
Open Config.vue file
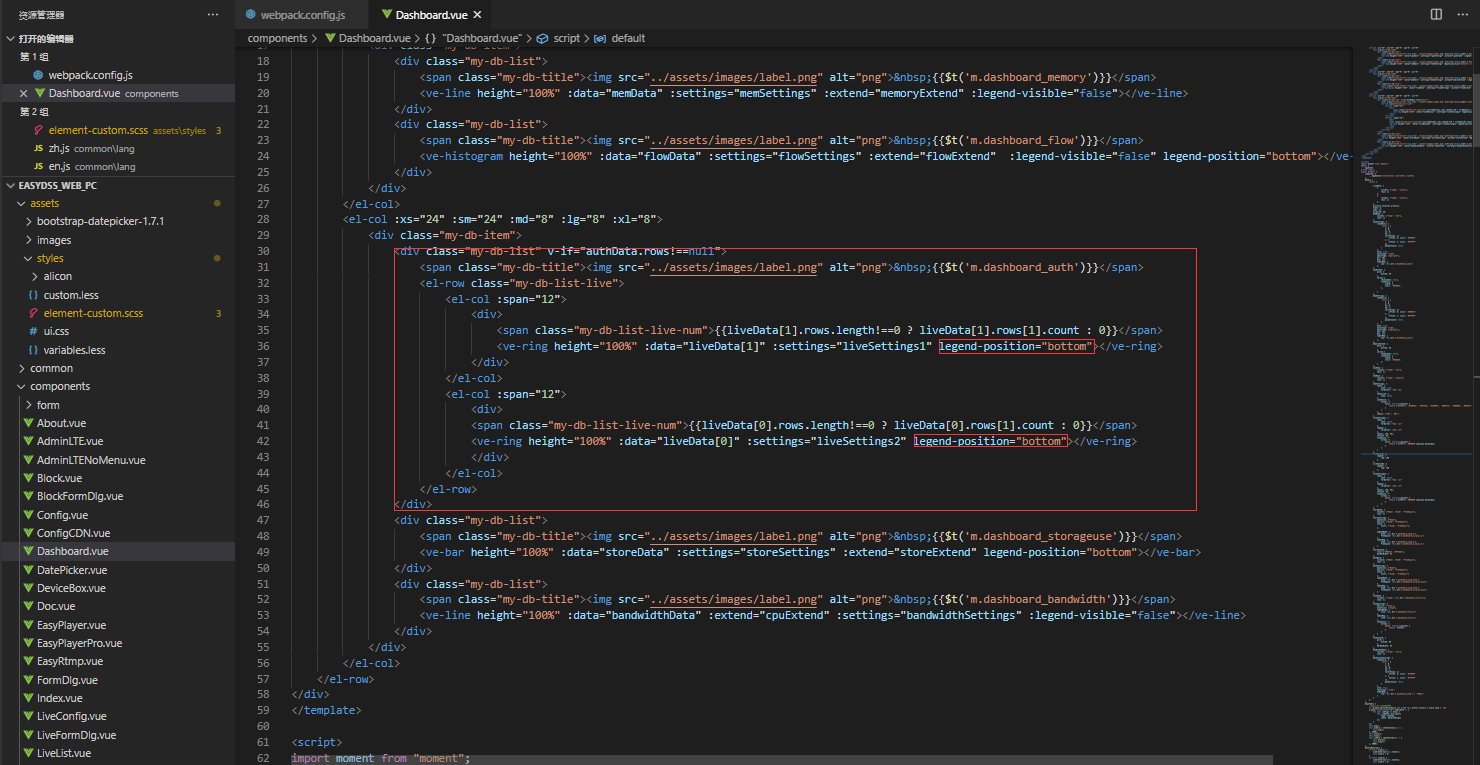118,515
